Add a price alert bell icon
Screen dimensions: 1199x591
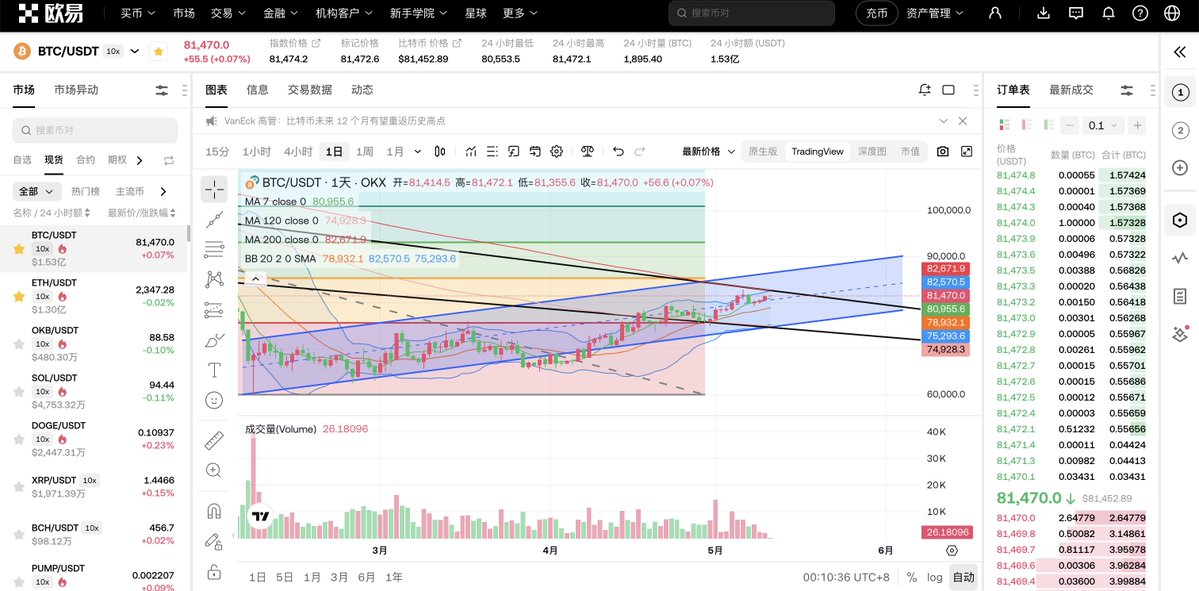coord(924,89)
